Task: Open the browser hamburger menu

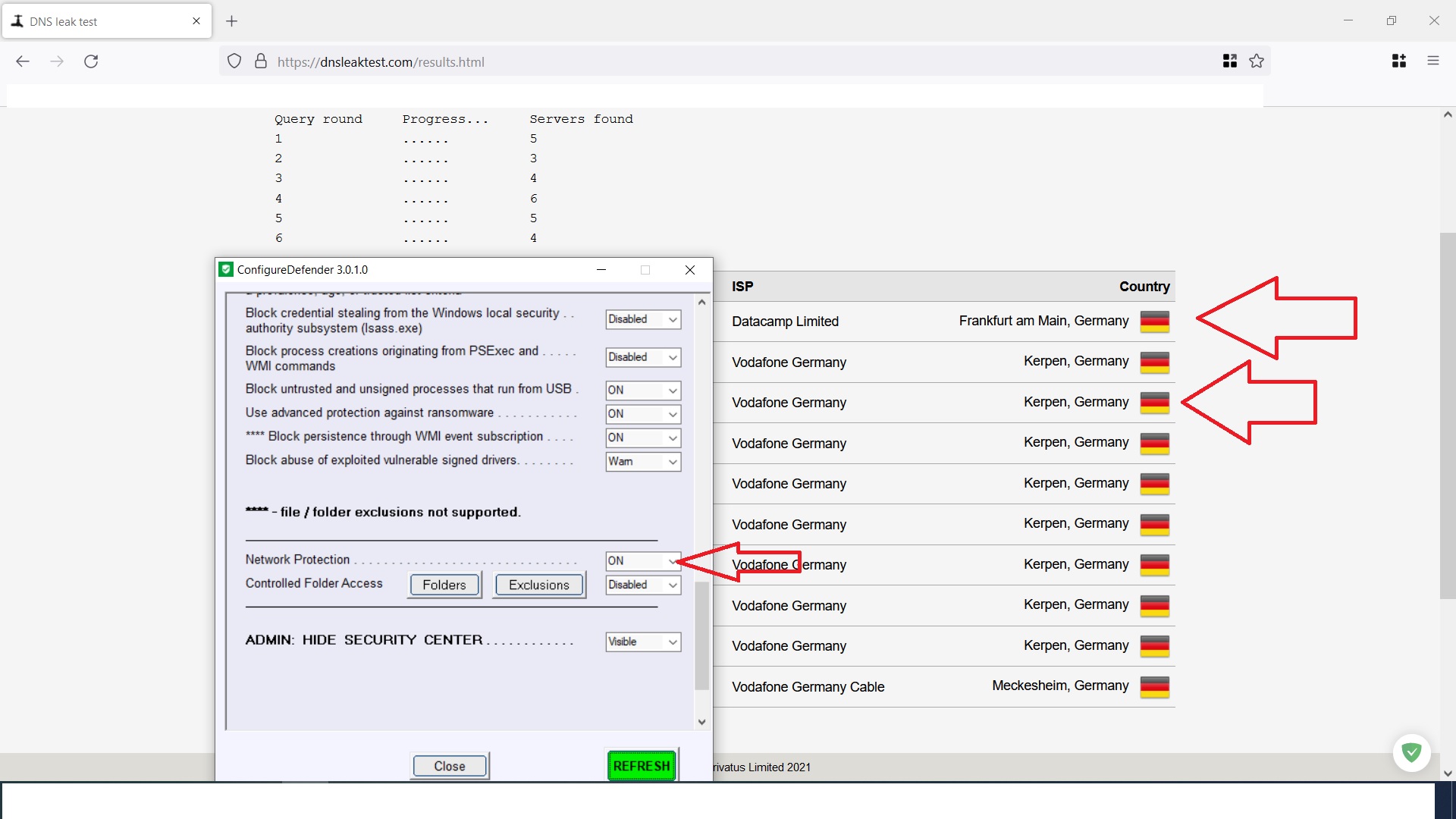Action: pyautogui.click(x=1433, y=61)
